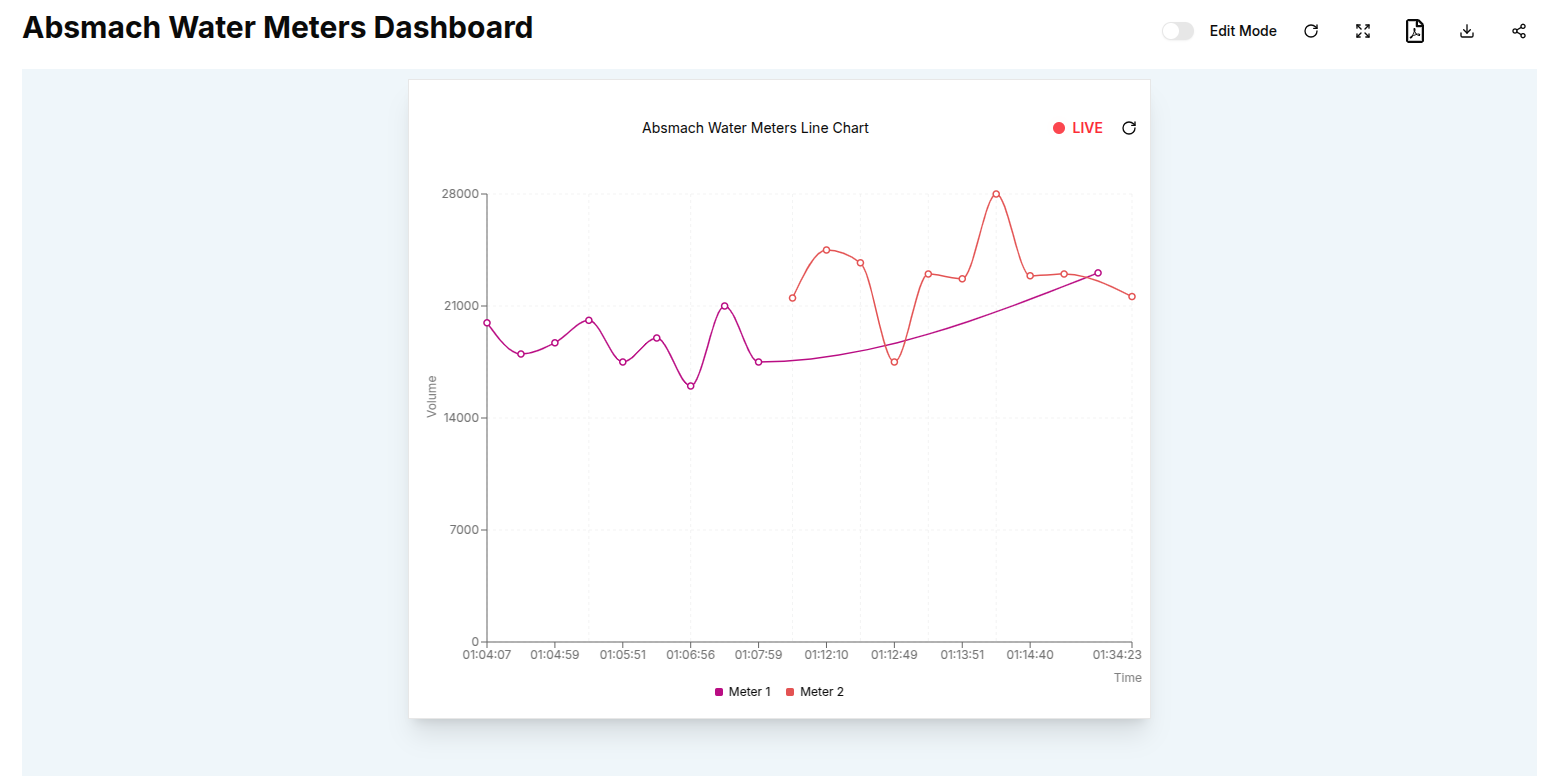The image size is (1560, 776).
Task: Click the LIVE status label on the chart
Action: (x=1087, y=127)
